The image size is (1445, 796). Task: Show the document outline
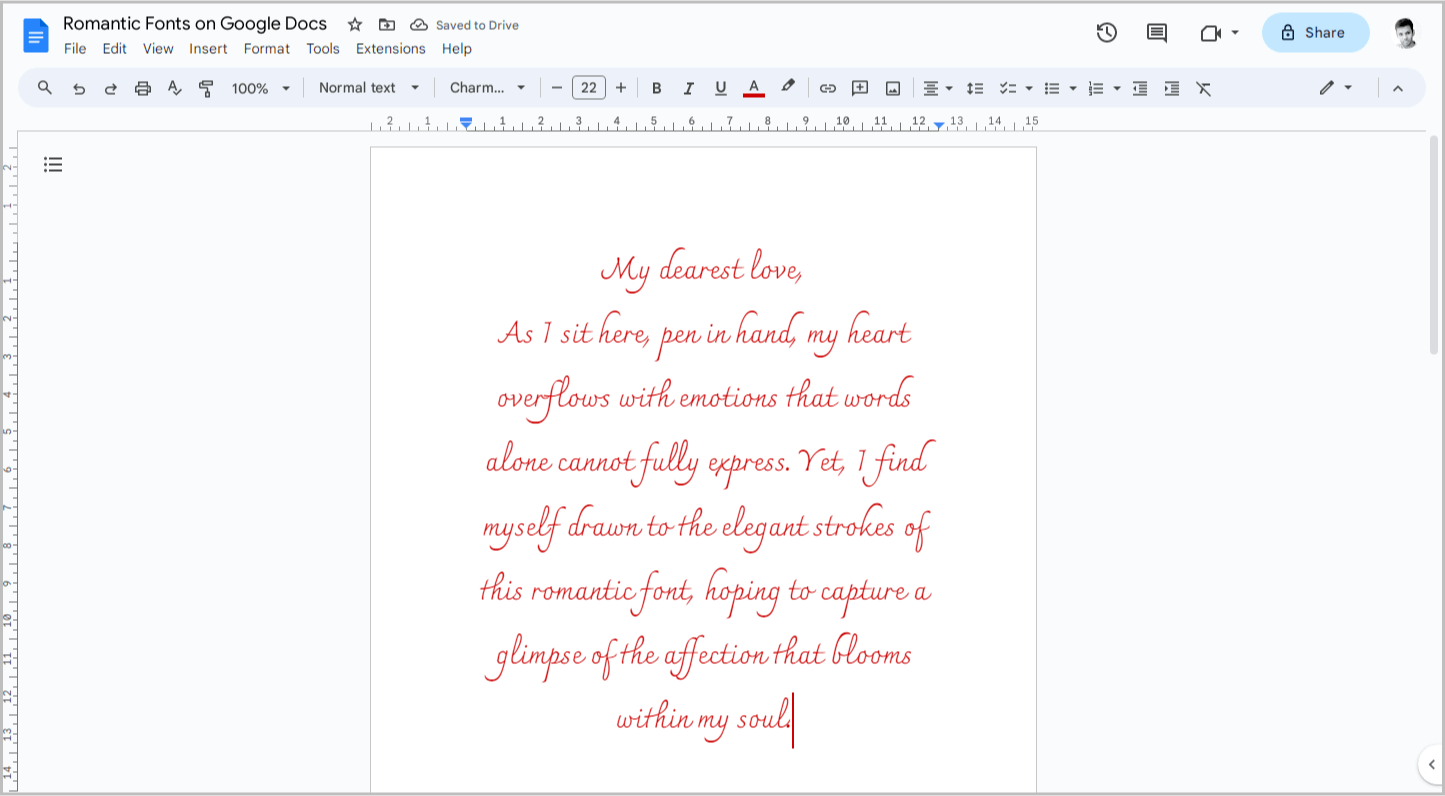(x=53, y=165)
